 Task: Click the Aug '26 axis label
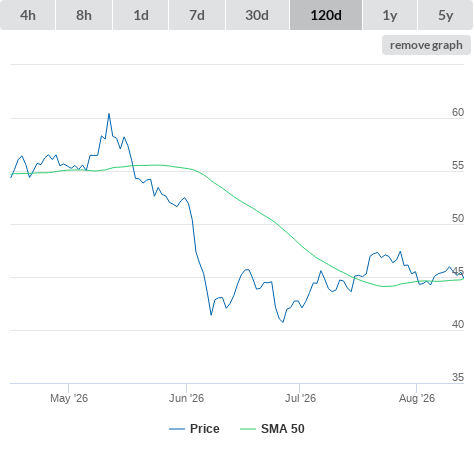[x=417, y=398]
